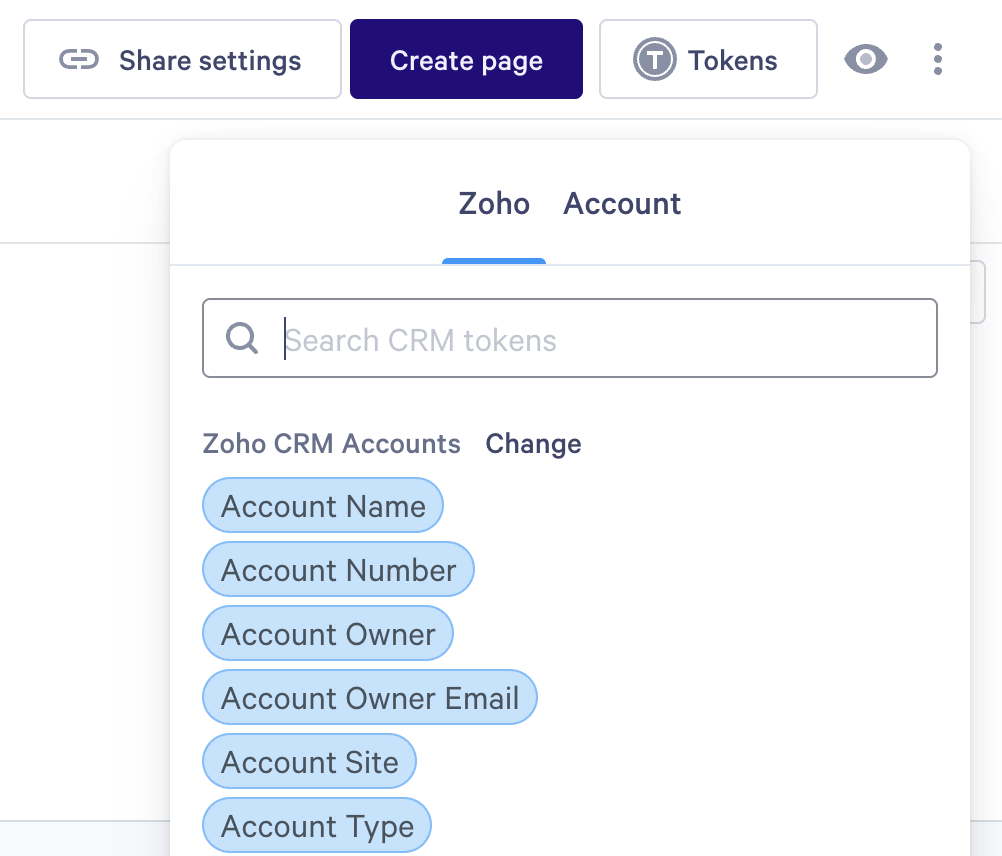Open the three-dot more options menu
The image size is (1002, 856).
click(x=937, y=60)
